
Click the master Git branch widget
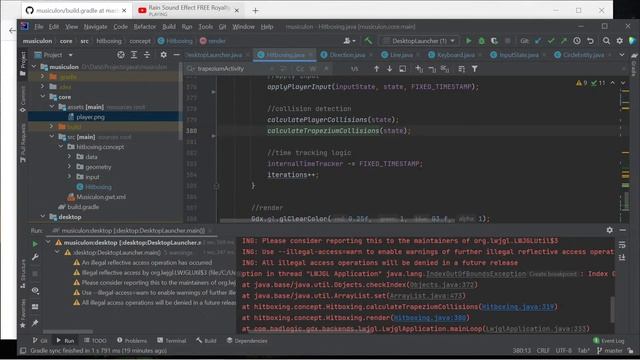[x=610, y=351]
